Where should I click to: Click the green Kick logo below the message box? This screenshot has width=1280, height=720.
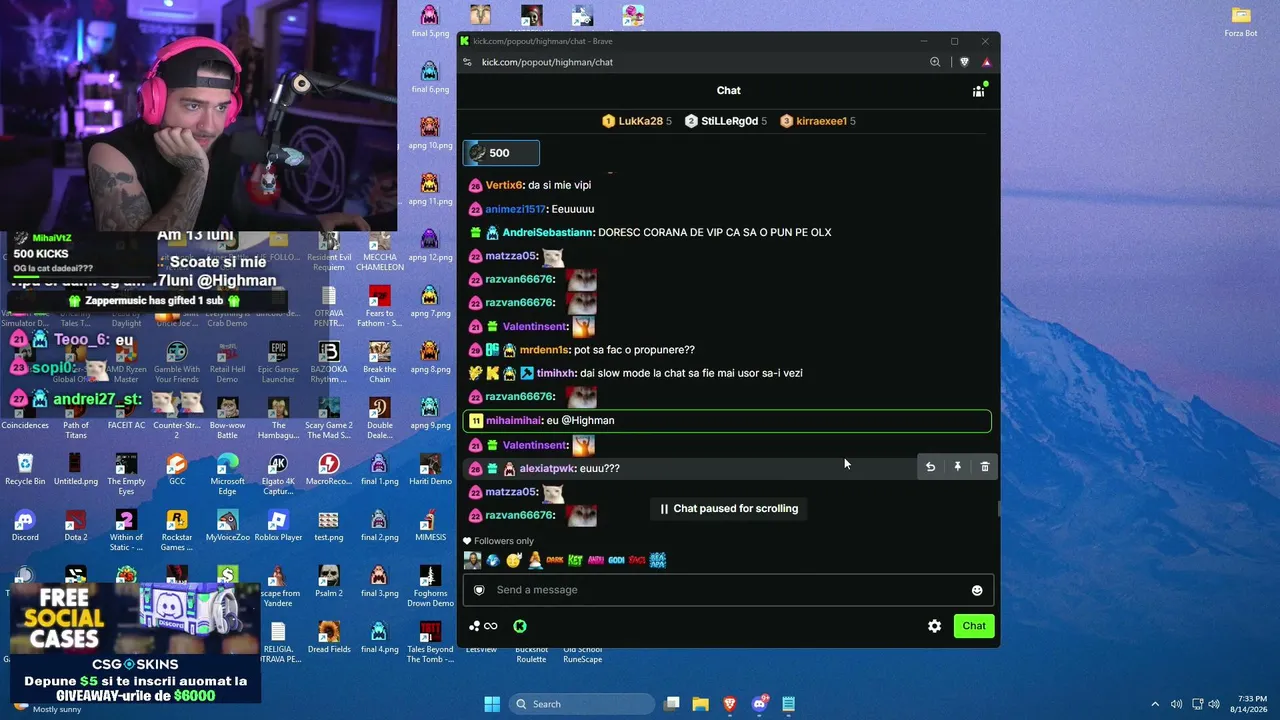[520, 626]
